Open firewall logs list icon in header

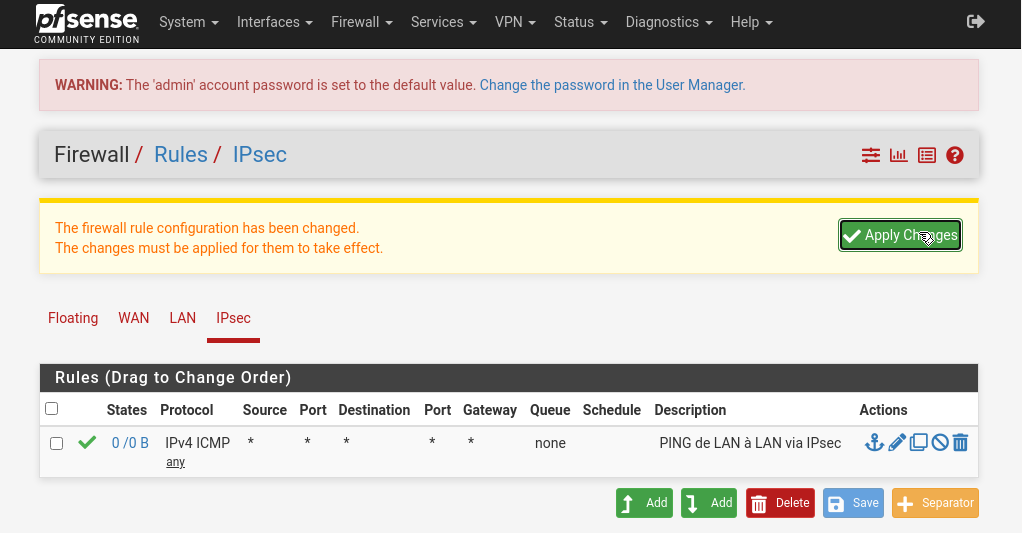click(927, 155)
